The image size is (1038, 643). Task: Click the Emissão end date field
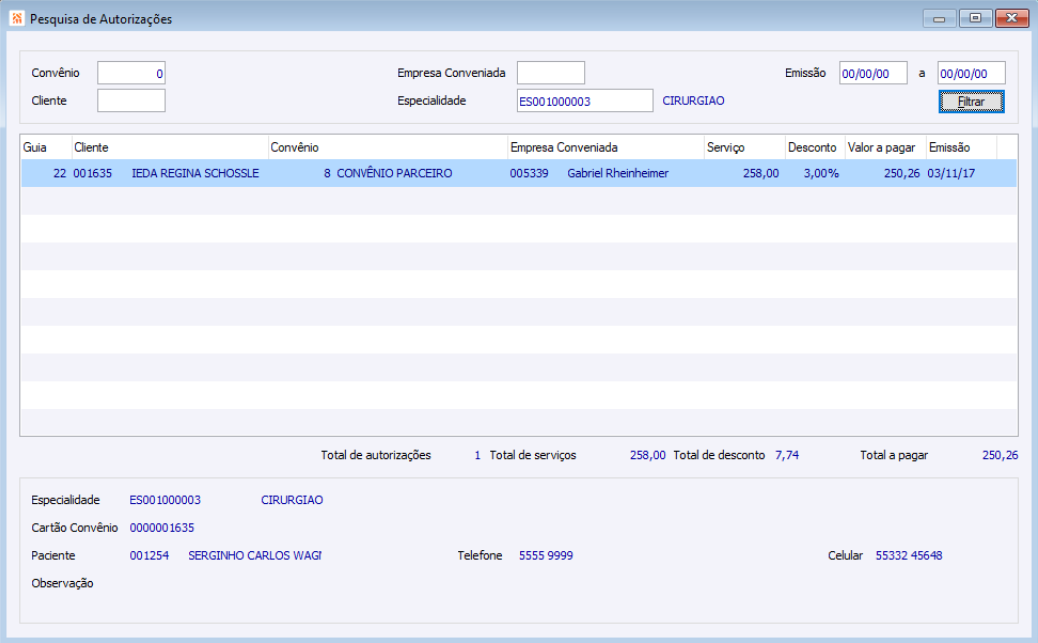tap(971, 73)
